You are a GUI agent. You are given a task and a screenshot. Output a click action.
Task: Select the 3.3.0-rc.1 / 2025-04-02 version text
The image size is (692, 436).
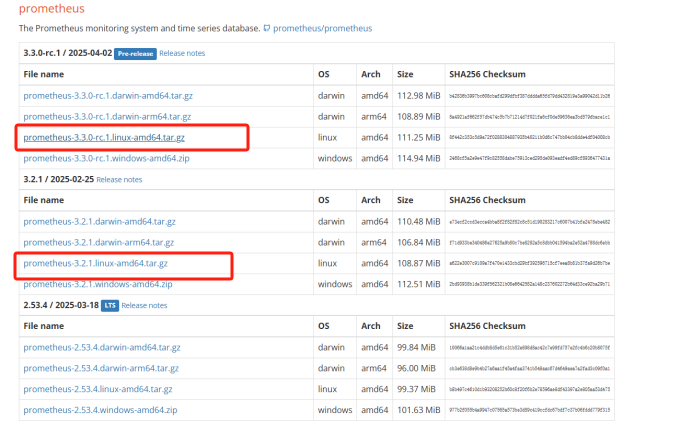pos(68,53)
